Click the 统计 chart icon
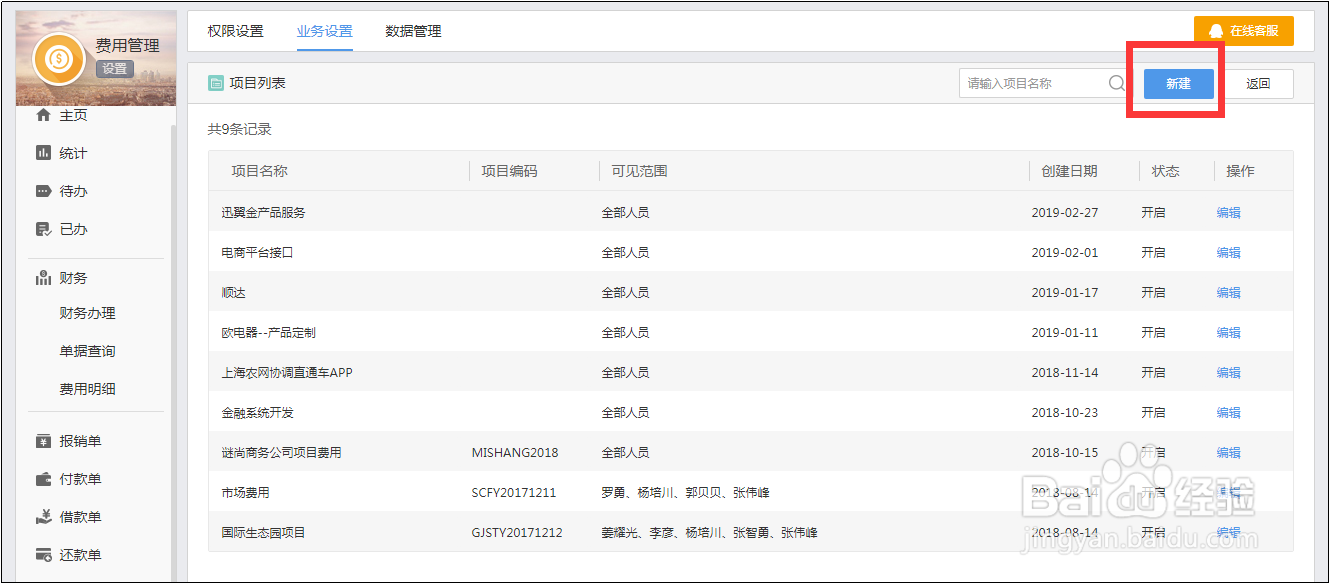 pyautogui.click(x=43, y=153)
